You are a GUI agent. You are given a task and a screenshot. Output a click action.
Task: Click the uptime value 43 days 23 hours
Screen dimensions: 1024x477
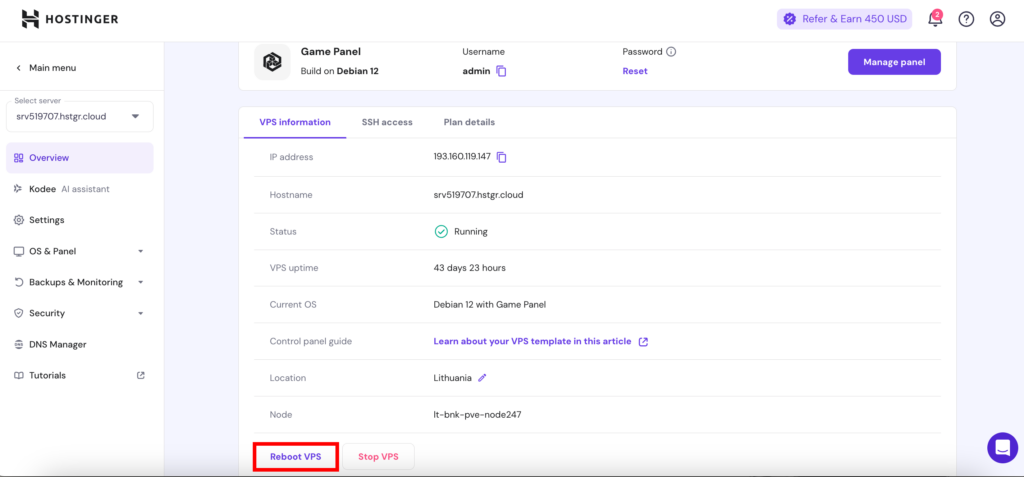pos(470,268)
